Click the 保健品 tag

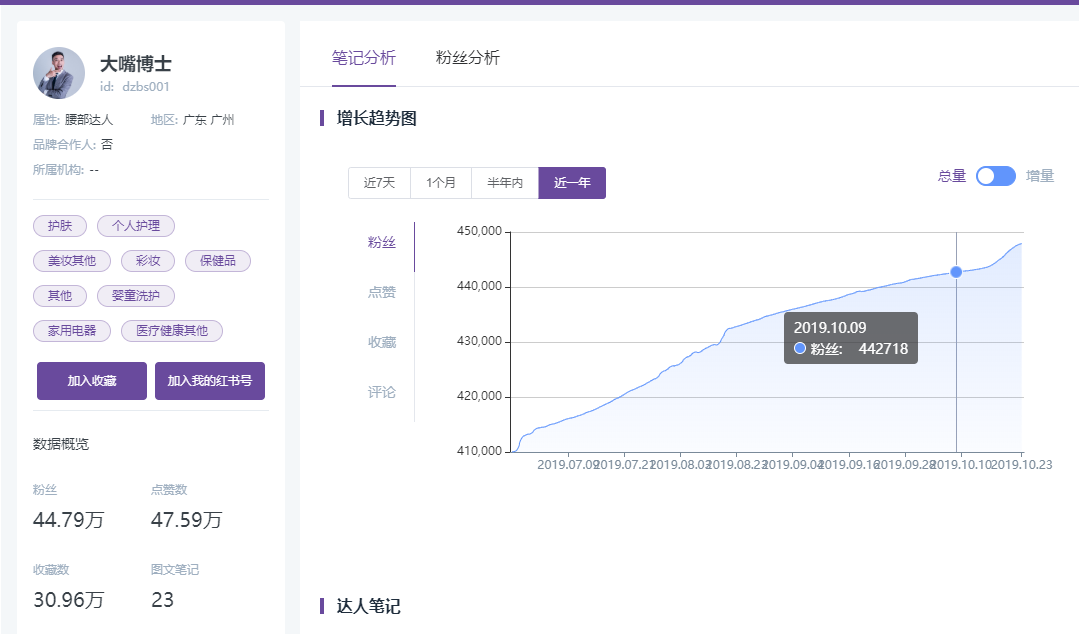point(217,261)
